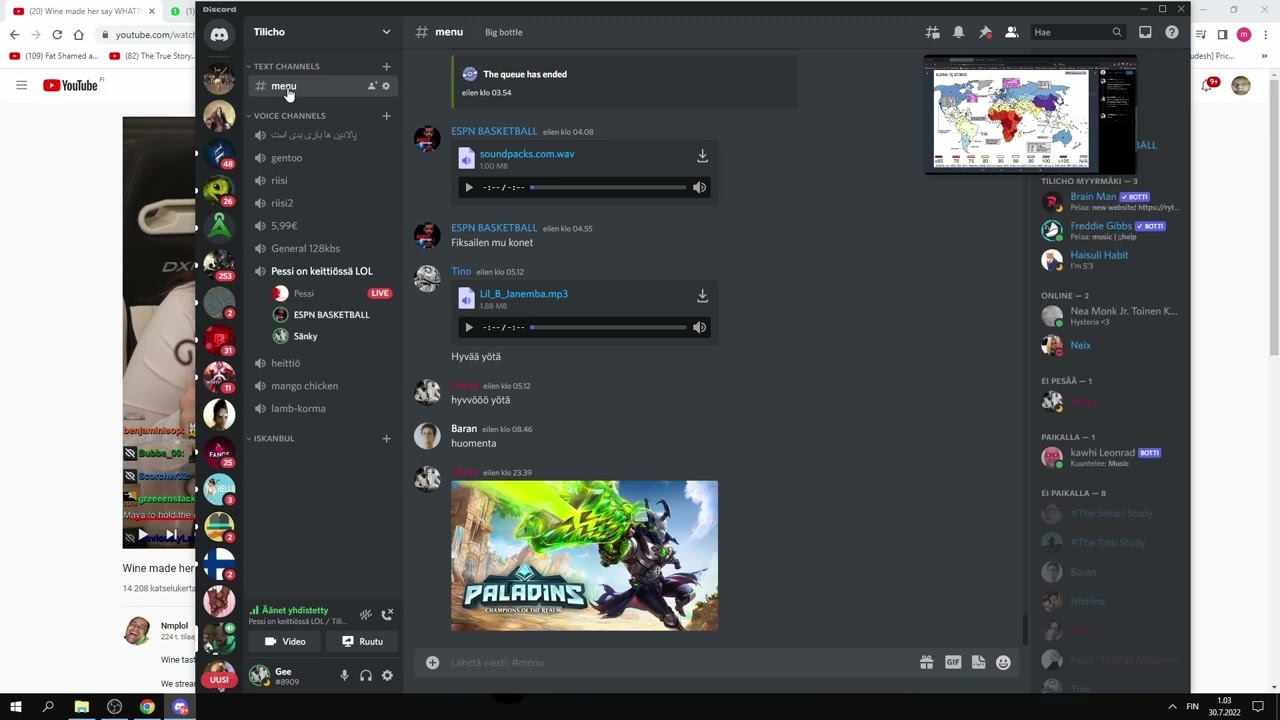Image resolution: width=1280 pixels, height=720 pixels.
Task: Edit menu channel settings gear
Action: [x=386, y=86]
